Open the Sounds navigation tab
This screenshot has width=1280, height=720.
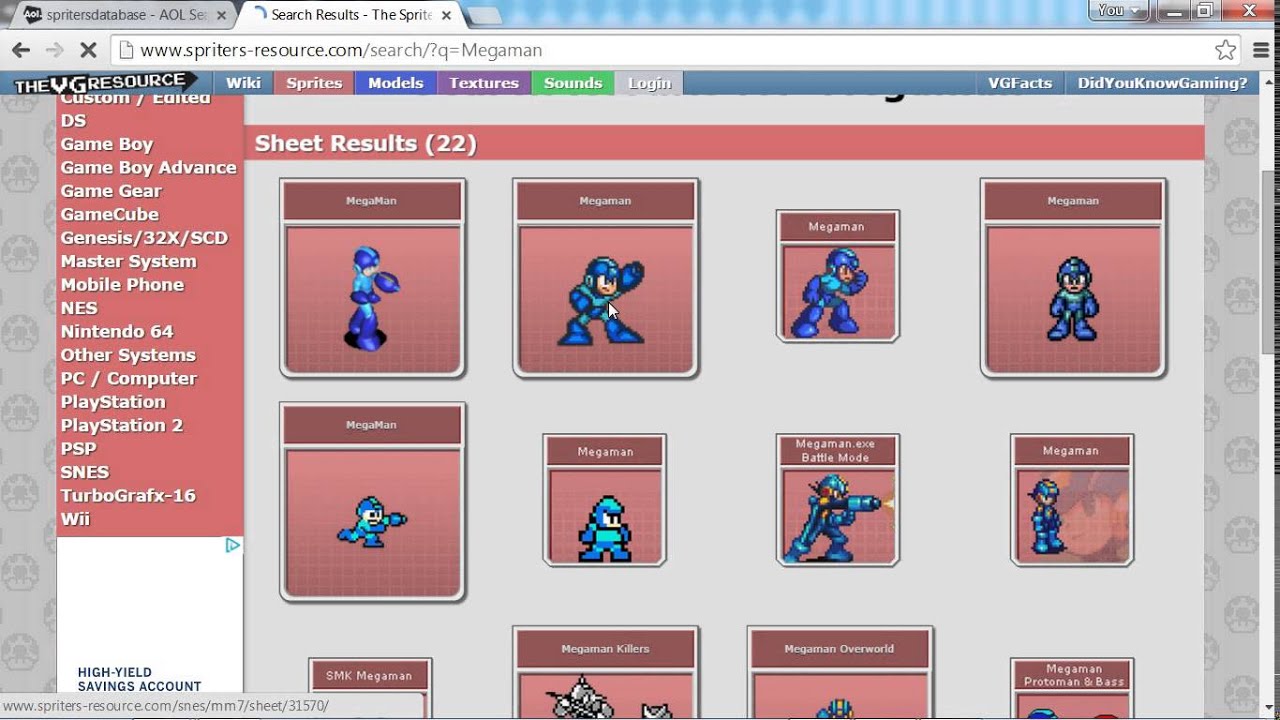[x=573, y=83]
